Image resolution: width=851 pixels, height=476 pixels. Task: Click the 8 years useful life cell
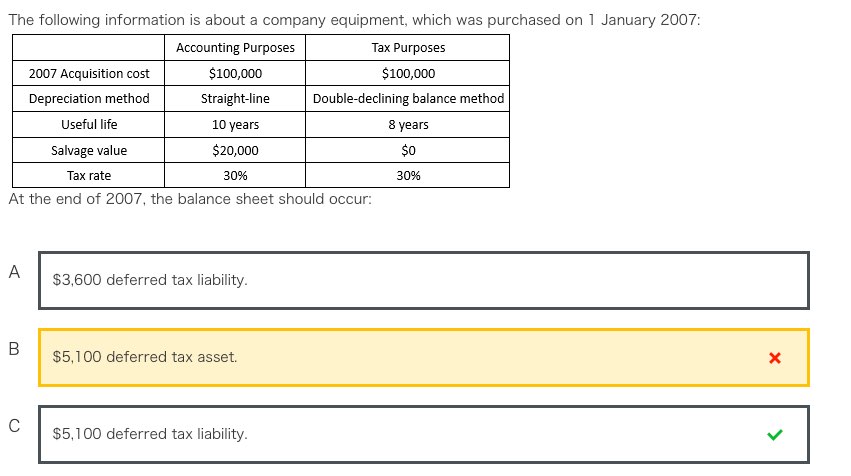(x=408, y=125)
